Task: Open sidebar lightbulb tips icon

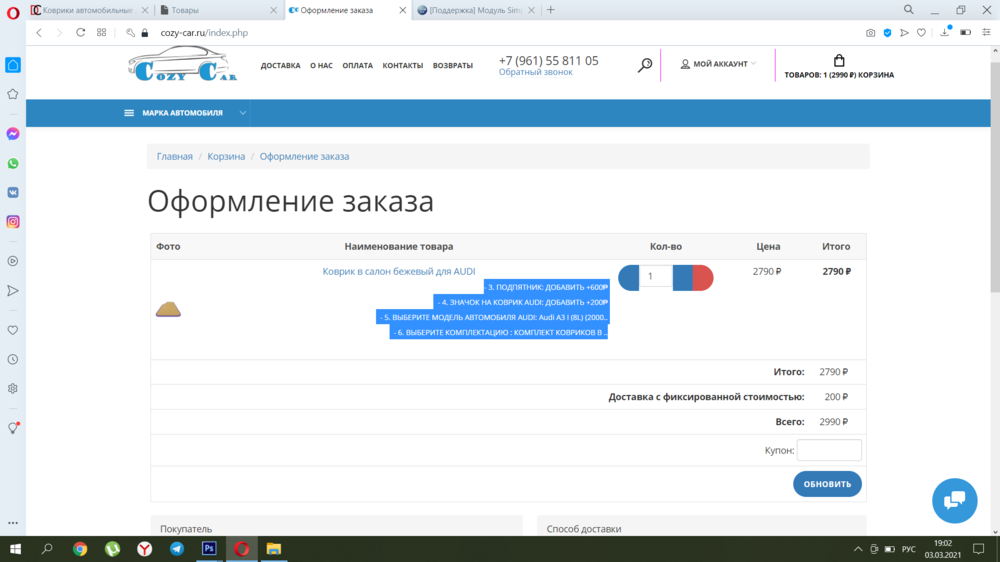Action: (13, 428)
